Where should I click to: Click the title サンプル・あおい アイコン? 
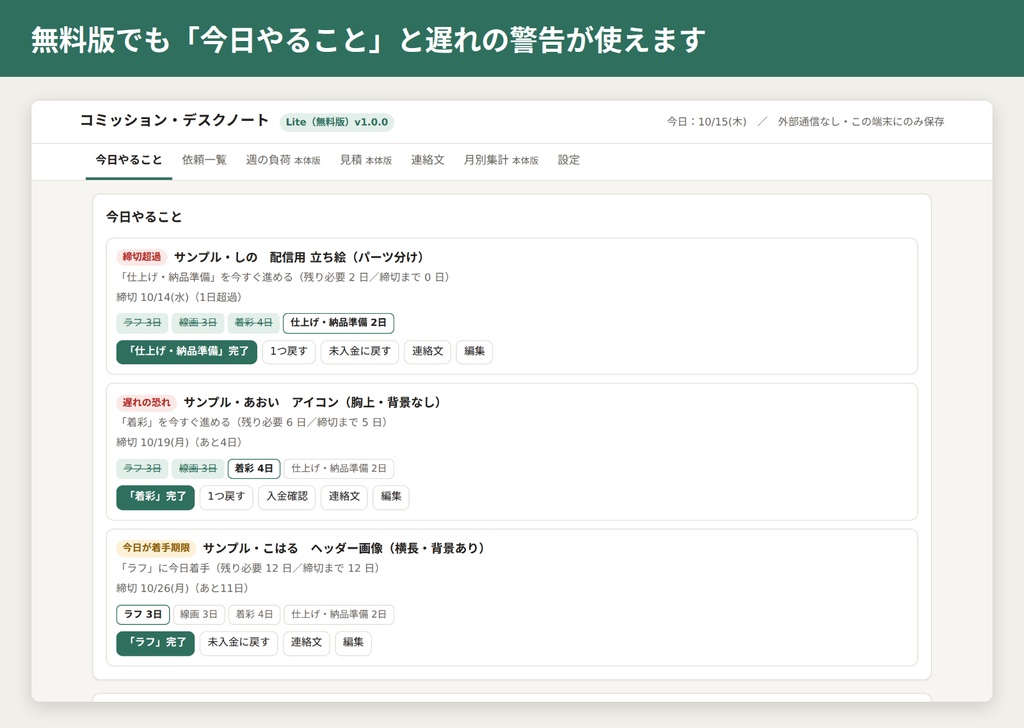click(312, 403)
